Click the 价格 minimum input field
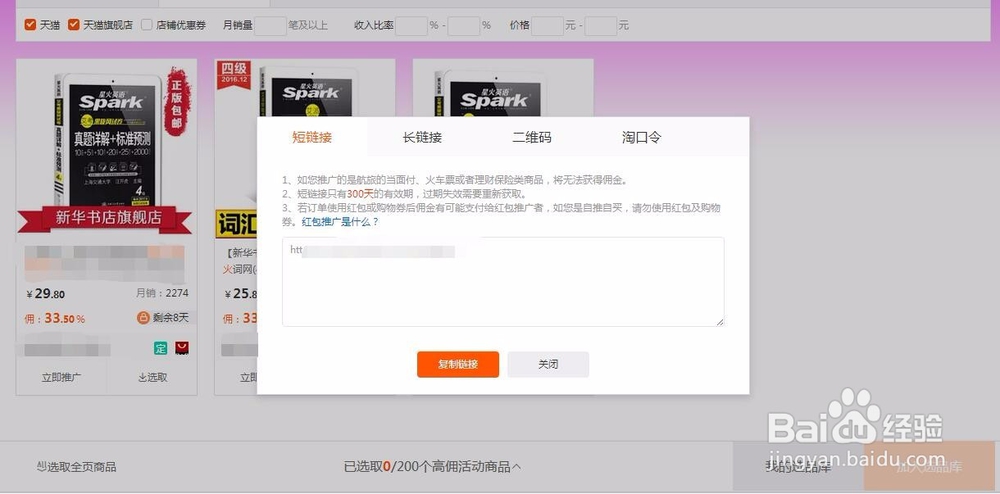The width and height of the screenshot is (1000, 494). point(548,25)
